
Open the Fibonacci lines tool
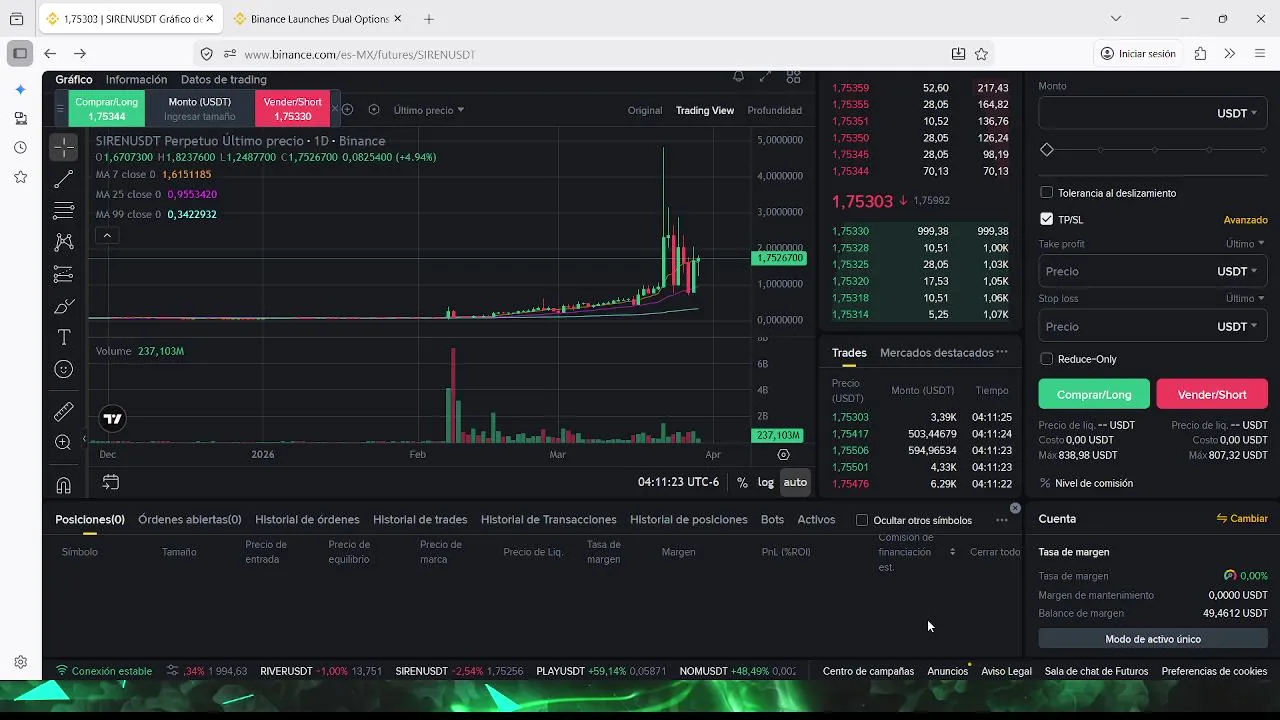point(63,210)
